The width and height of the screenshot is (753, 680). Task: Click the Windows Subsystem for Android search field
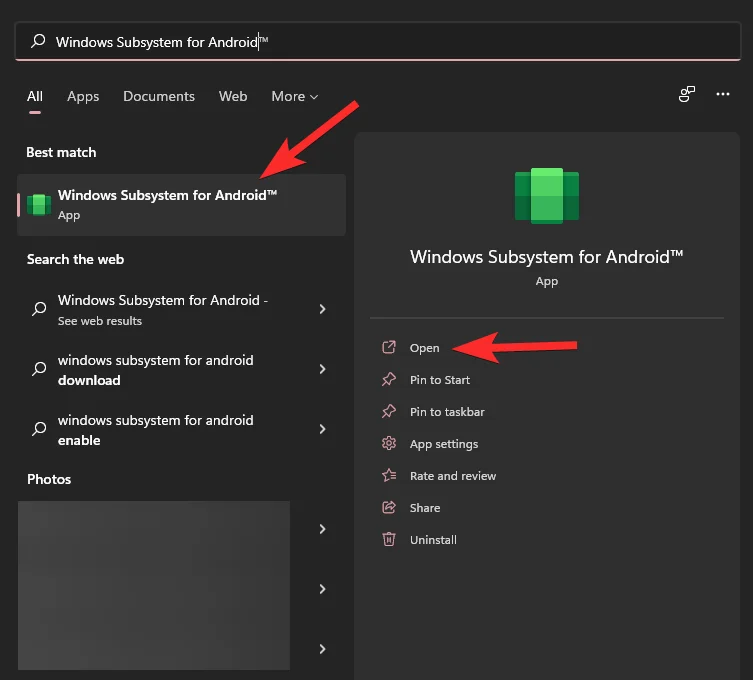378,41
